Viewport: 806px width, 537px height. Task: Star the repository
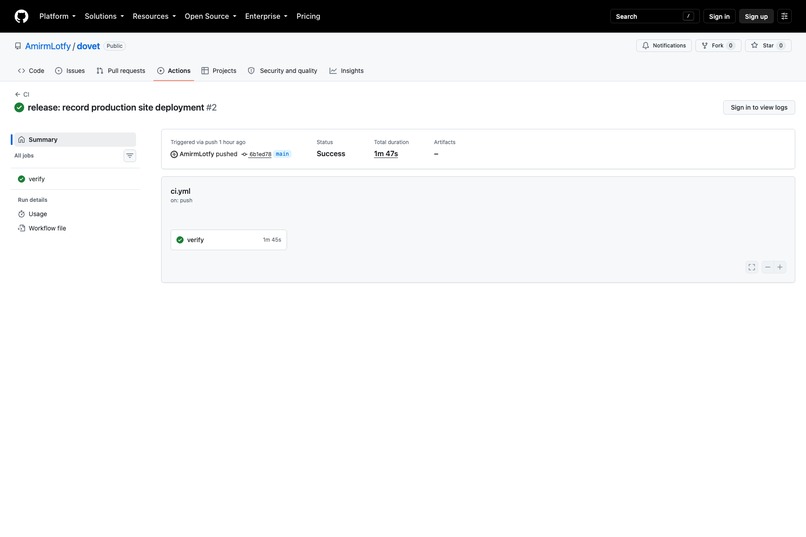click(x=768, y=46)
